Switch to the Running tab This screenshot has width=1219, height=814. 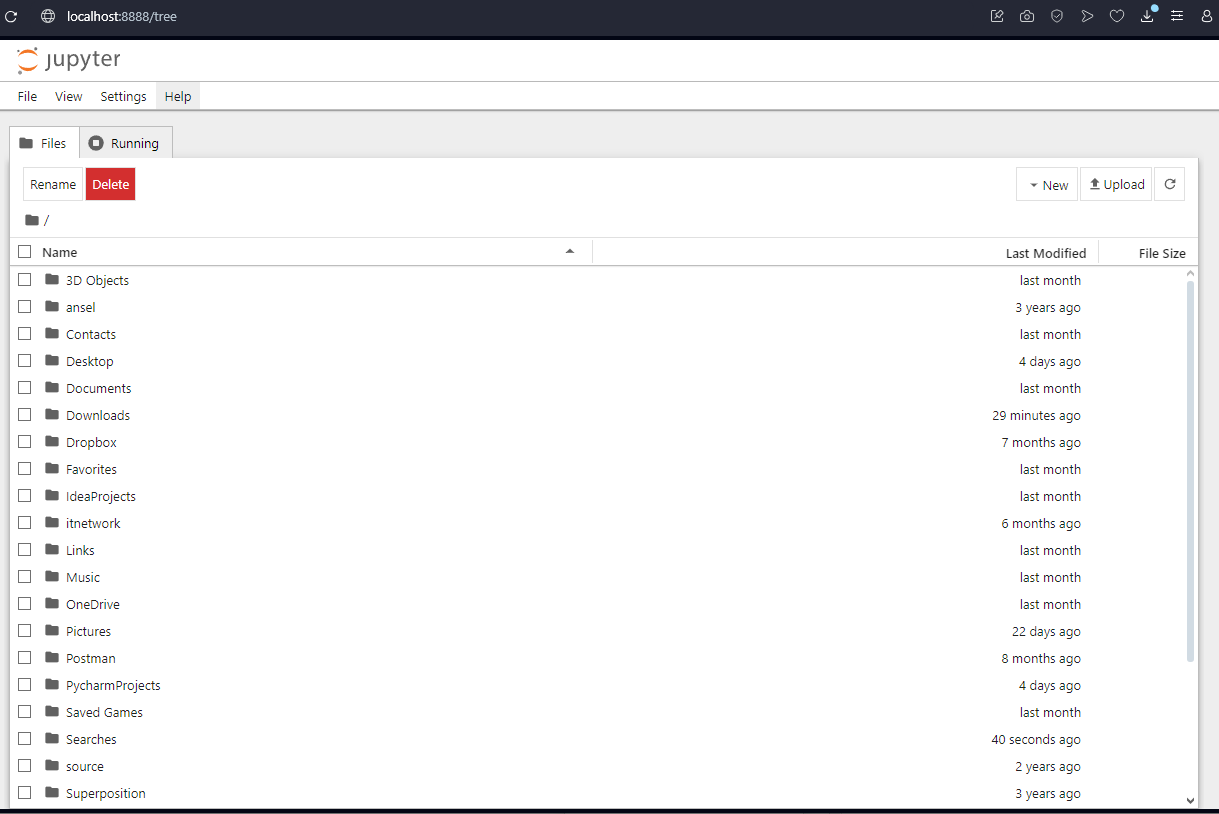125,142
